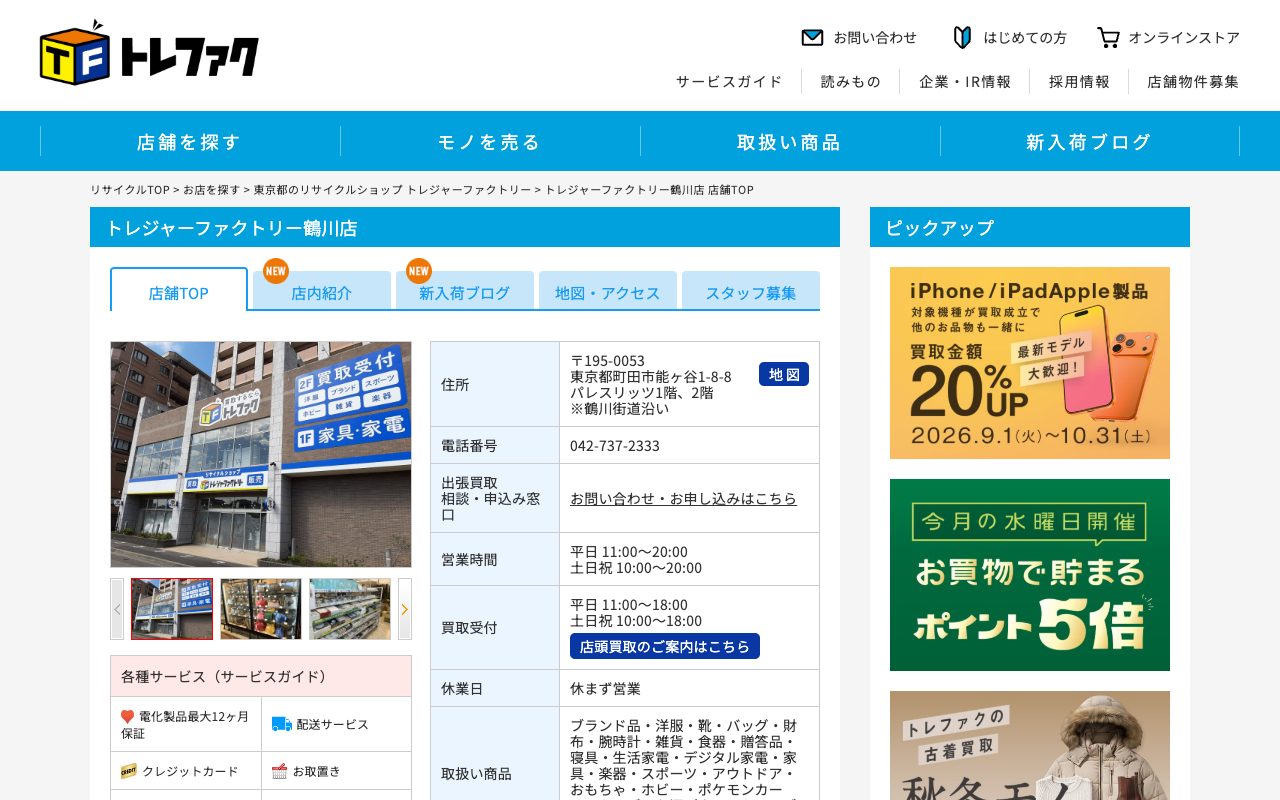Open the ポイント5倍 Wednesday banner

click(x=1030, y=575)
